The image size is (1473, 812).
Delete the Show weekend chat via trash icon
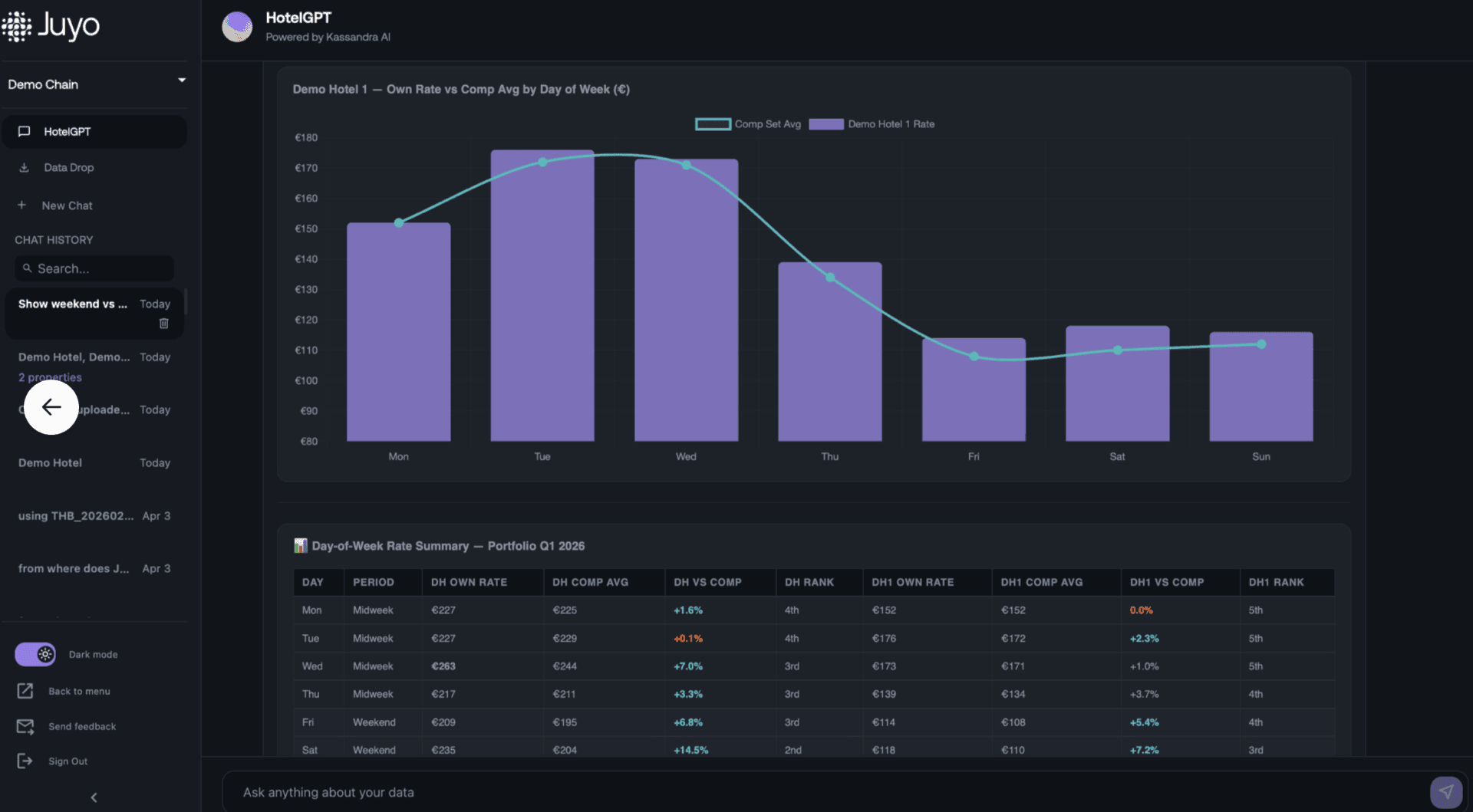point(163,324)
